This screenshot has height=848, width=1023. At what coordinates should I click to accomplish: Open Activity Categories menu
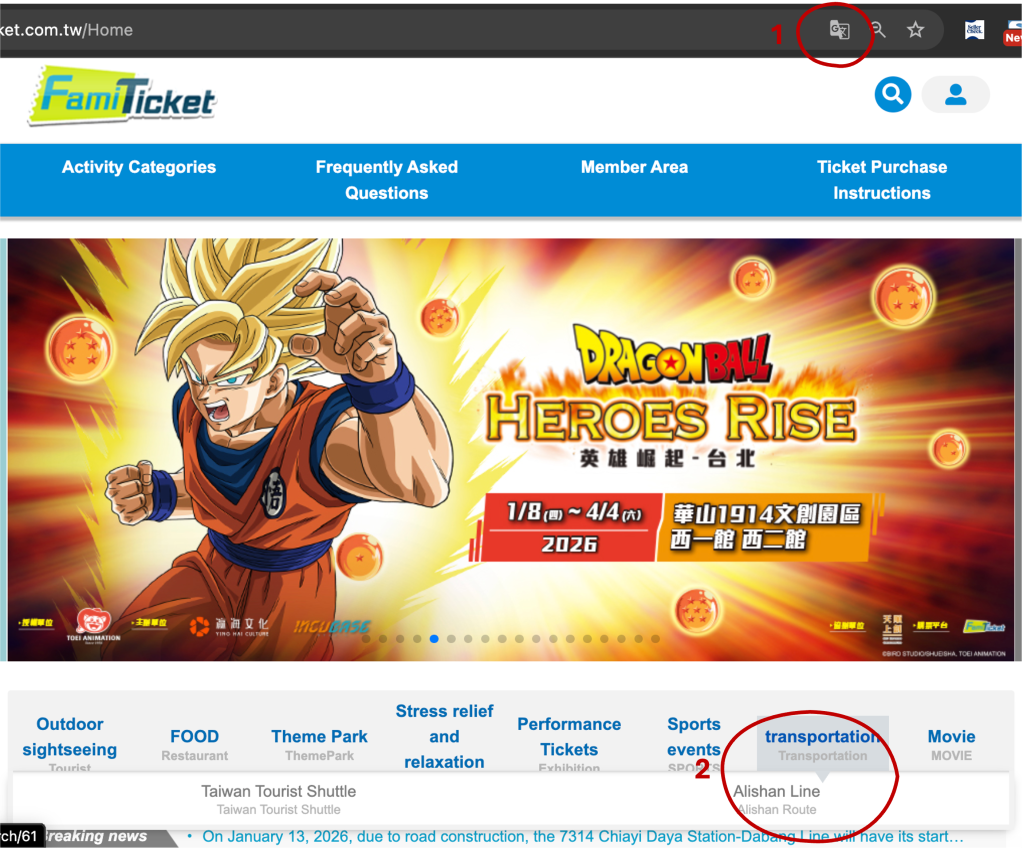[139, 167]
